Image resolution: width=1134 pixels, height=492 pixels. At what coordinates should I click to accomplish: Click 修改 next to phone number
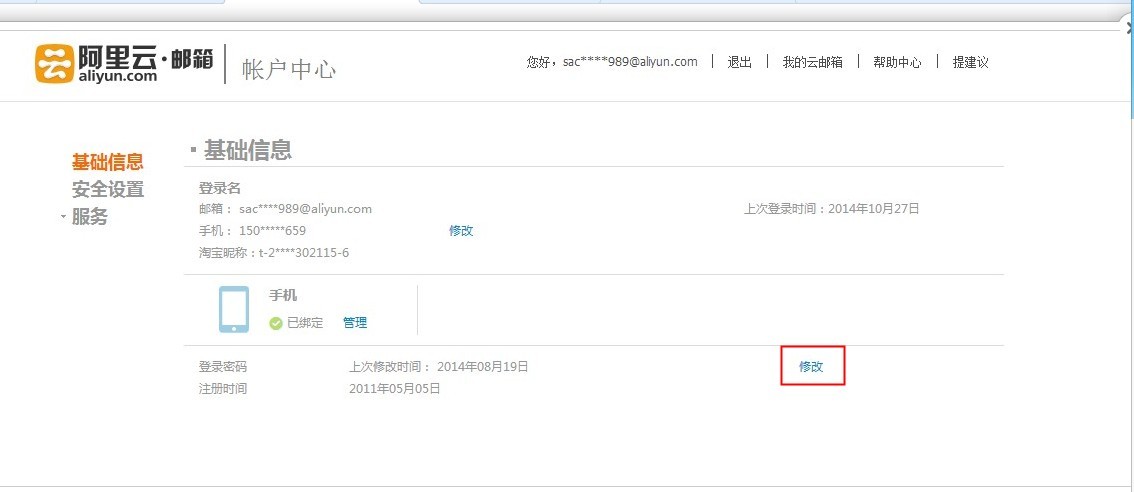point(461,231)
